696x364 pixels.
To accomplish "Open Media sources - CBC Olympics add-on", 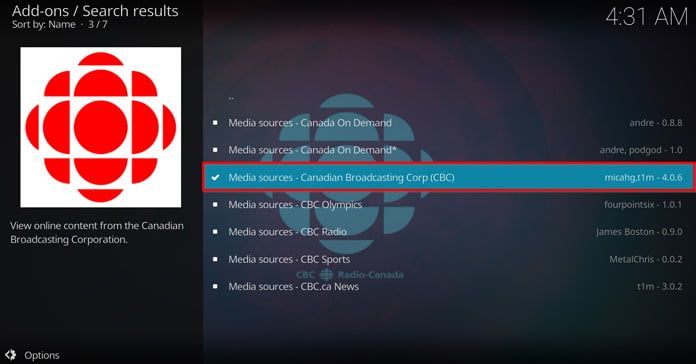I will coord(449,205).
